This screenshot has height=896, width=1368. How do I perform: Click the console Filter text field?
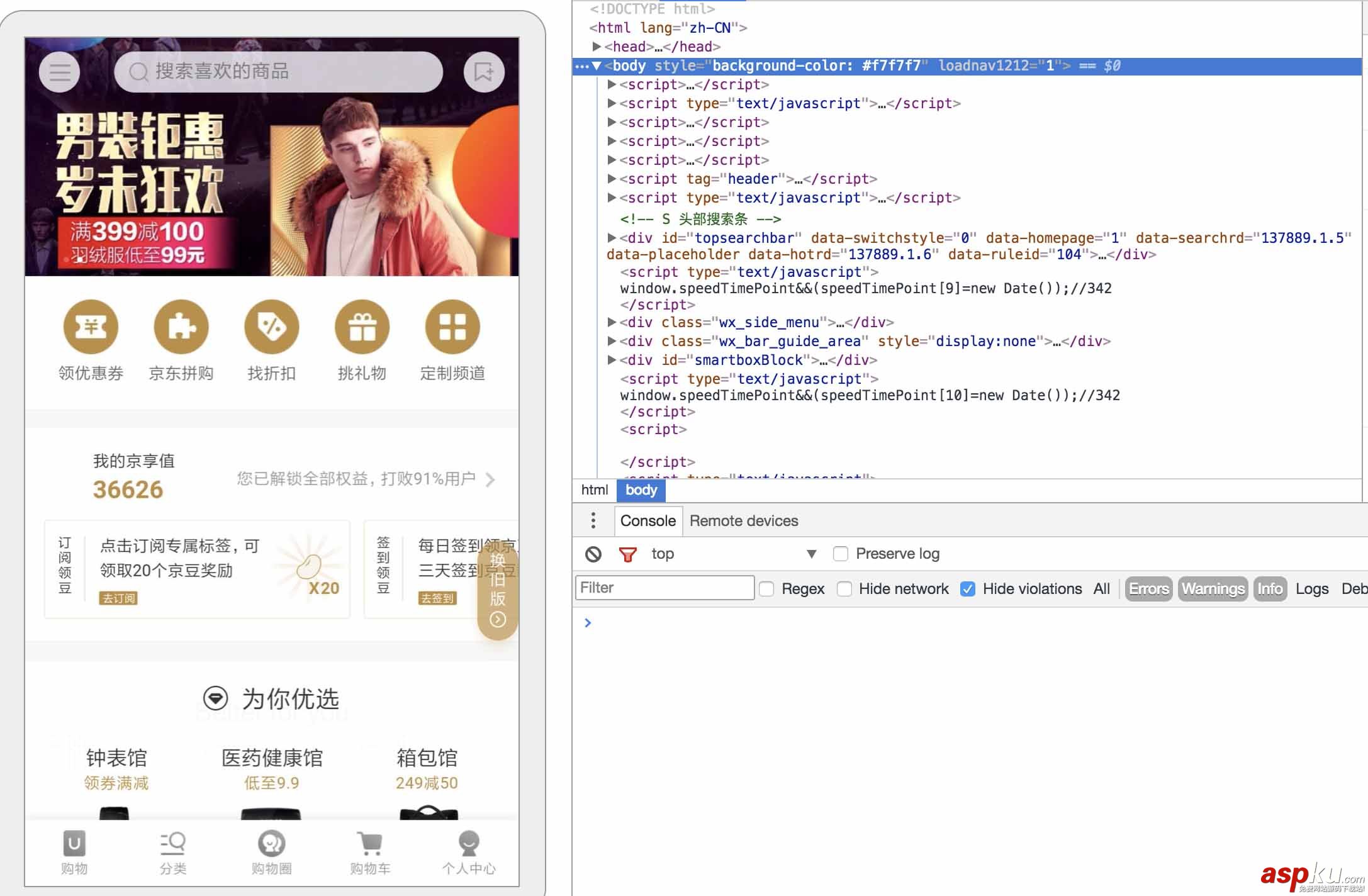664,588
